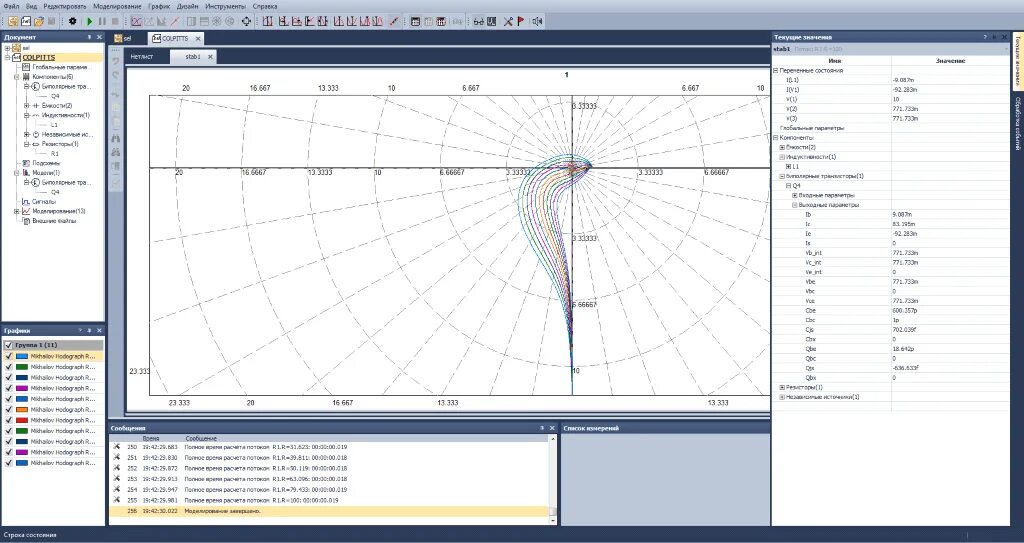1024x543 pixels.
Task: Click the light blue swatch of first trace
Action: [x=22, y=357]
